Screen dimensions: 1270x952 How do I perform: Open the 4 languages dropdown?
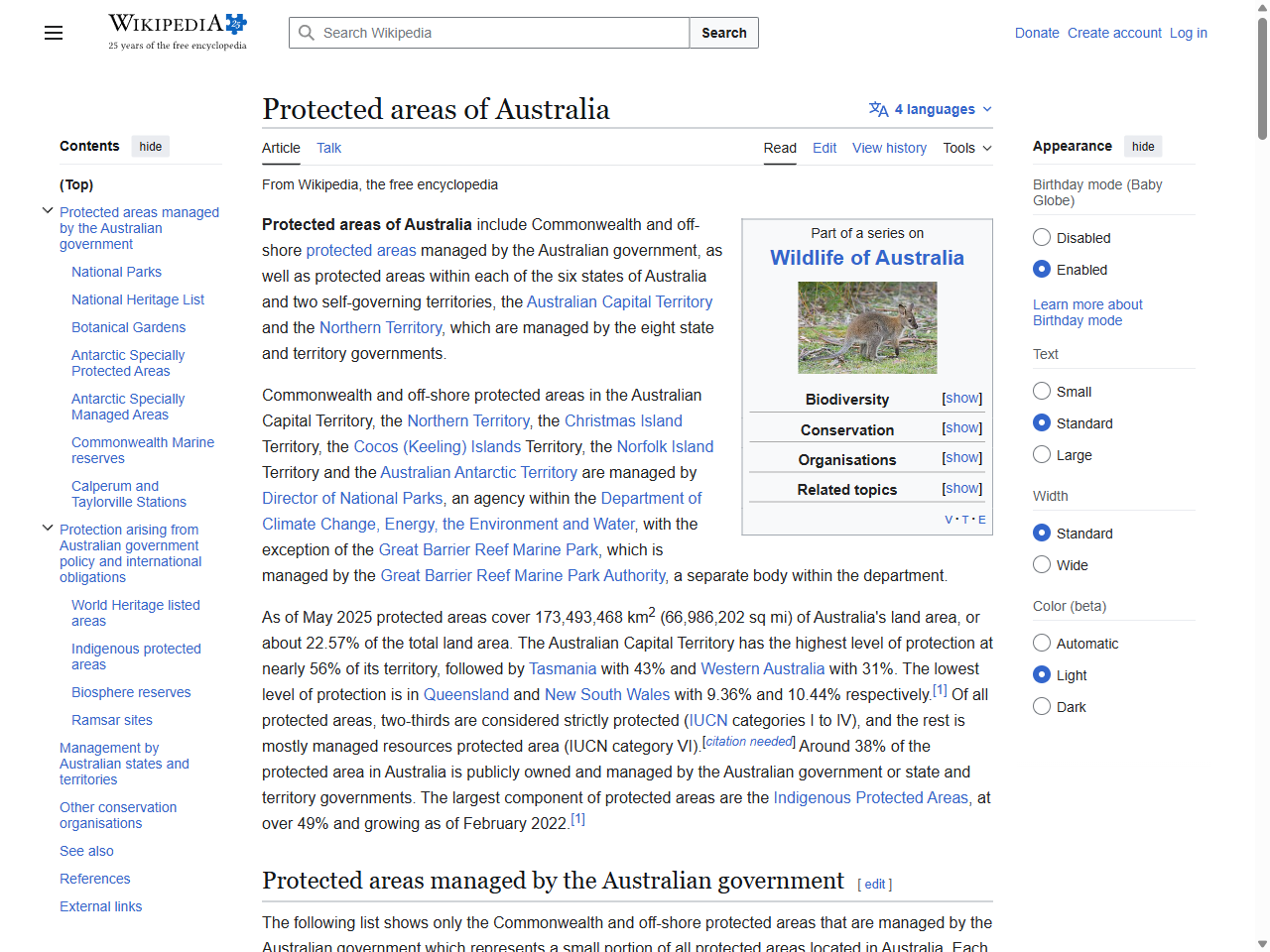coord(931,109)
